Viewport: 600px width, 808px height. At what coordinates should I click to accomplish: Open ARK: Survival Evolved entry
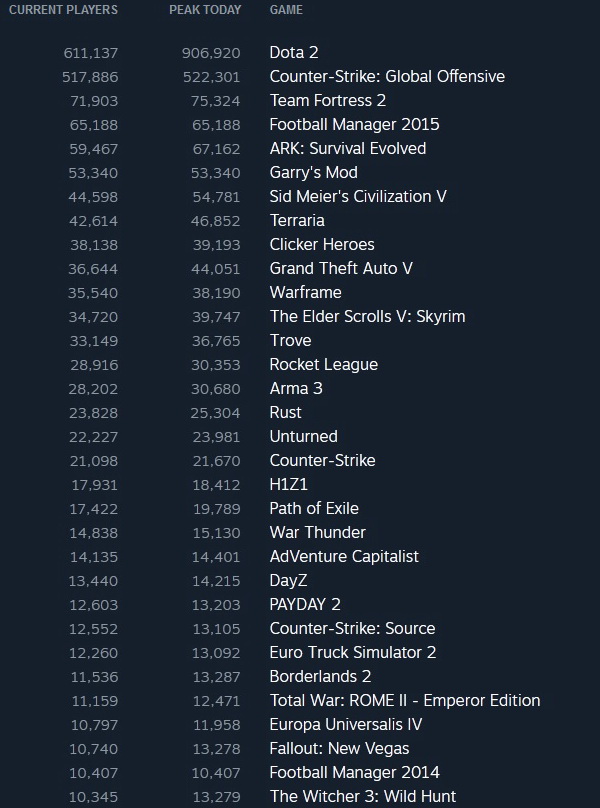(347, 148)
